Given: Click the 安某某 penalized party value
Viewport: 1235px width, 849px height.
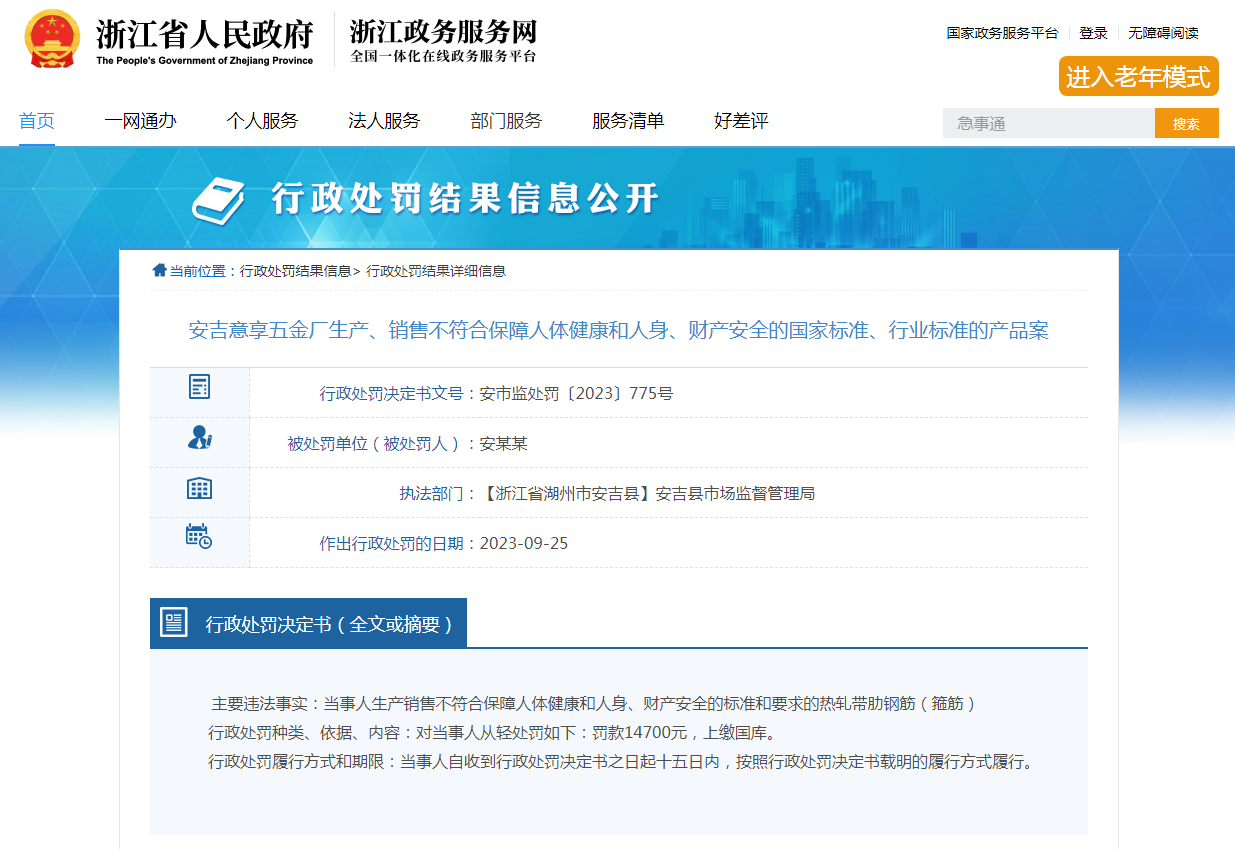Looking at the screenshot, I should coord(504,443).
